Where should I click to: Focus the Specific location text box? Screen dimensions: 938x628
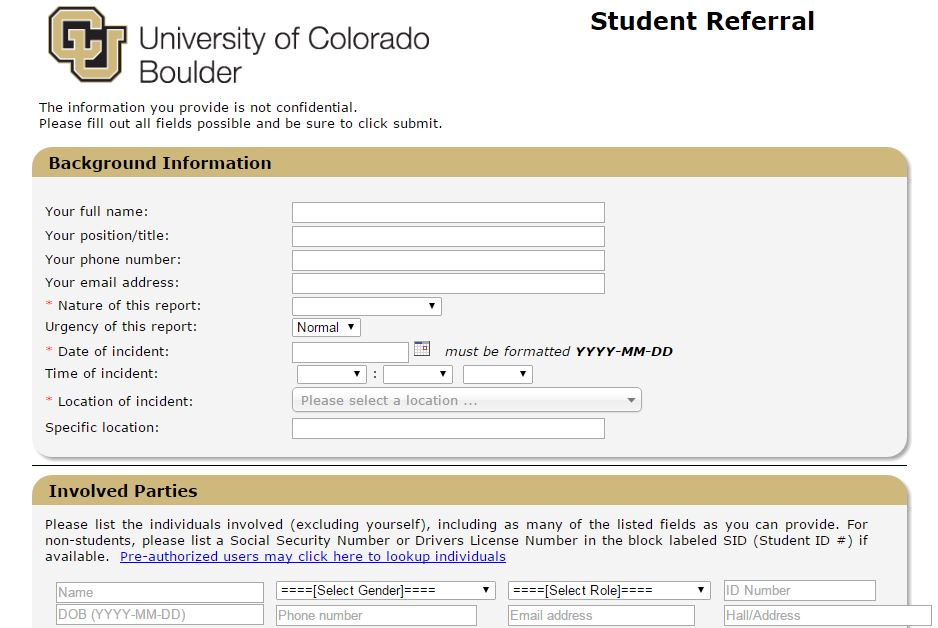(x=448, y=428)
